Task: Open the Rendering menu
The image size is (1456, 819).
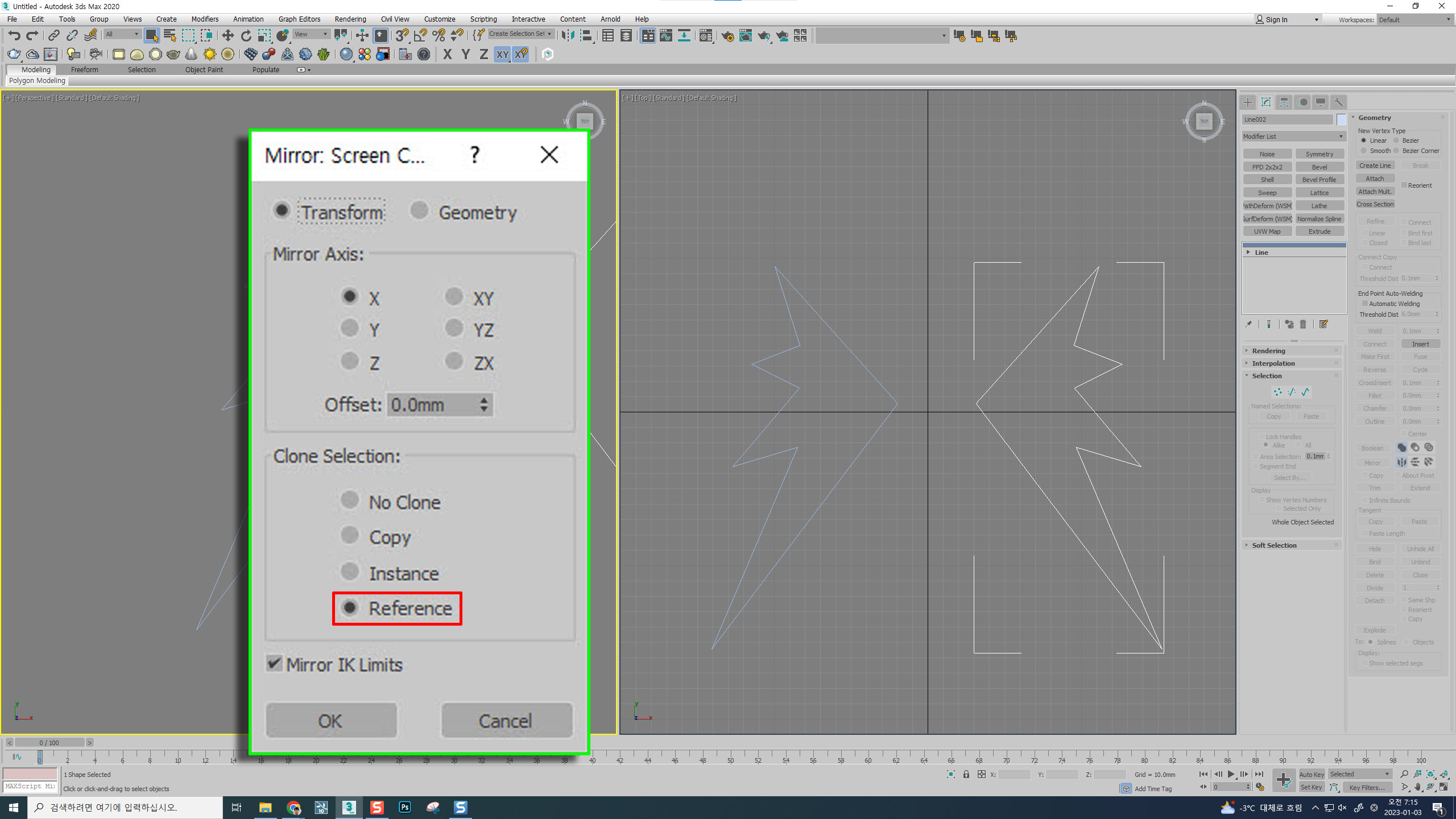Action: pos(350,19)
